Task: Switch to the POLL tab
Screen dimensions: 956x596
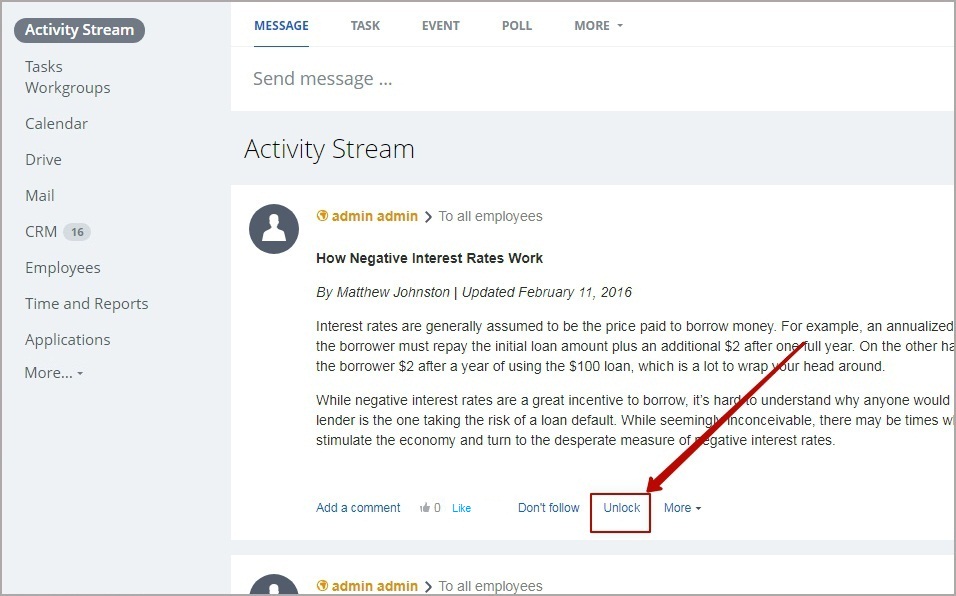Action: pyautogui.click(x=516, y=26)
